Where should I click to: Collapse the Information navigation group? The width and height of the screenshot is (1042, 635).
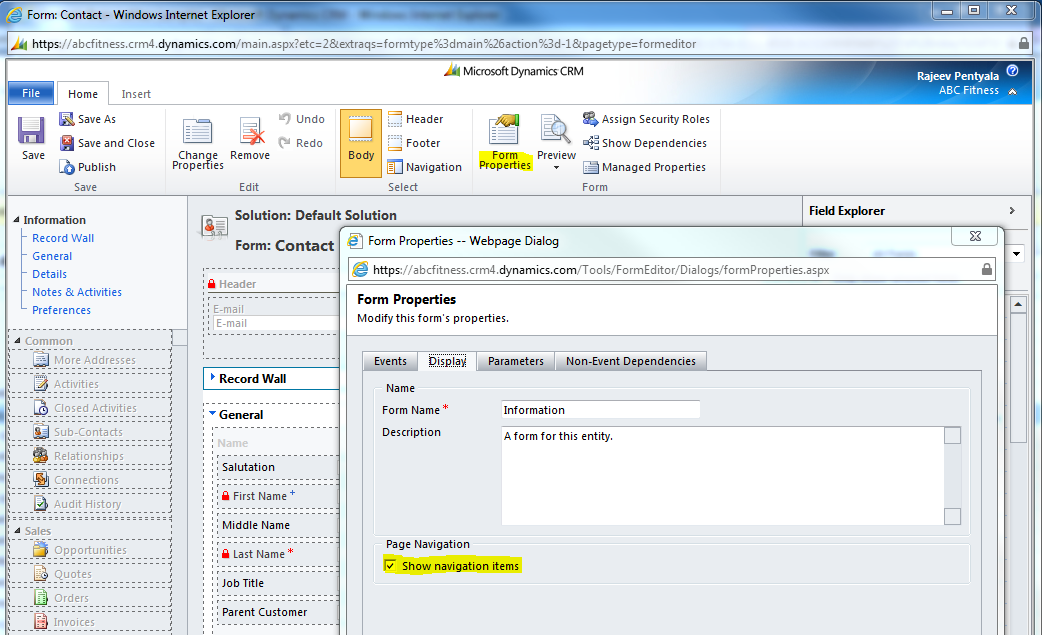pos(16,220)
